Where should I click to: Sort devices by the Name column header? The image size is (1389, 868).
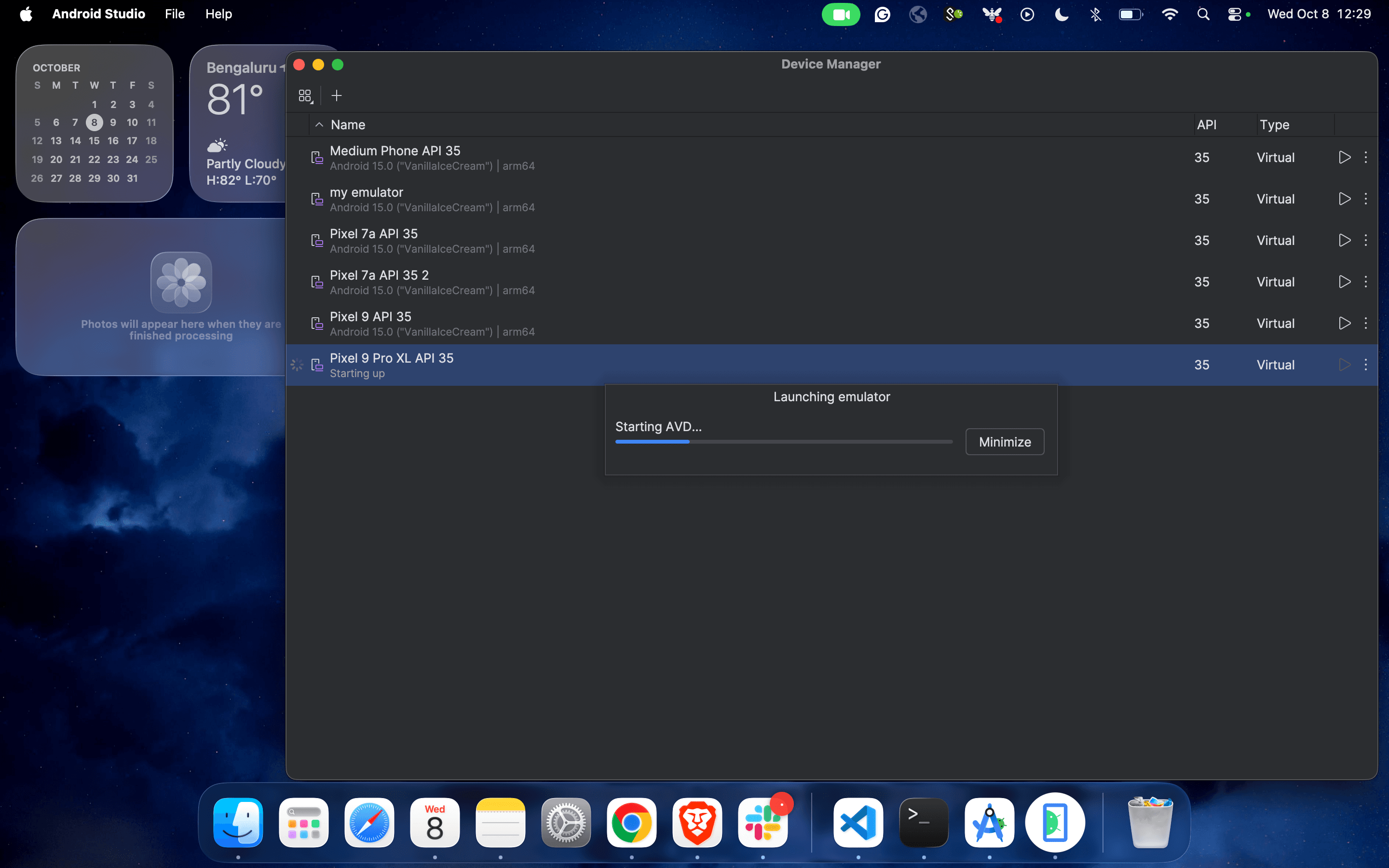(x=348, y=124)
